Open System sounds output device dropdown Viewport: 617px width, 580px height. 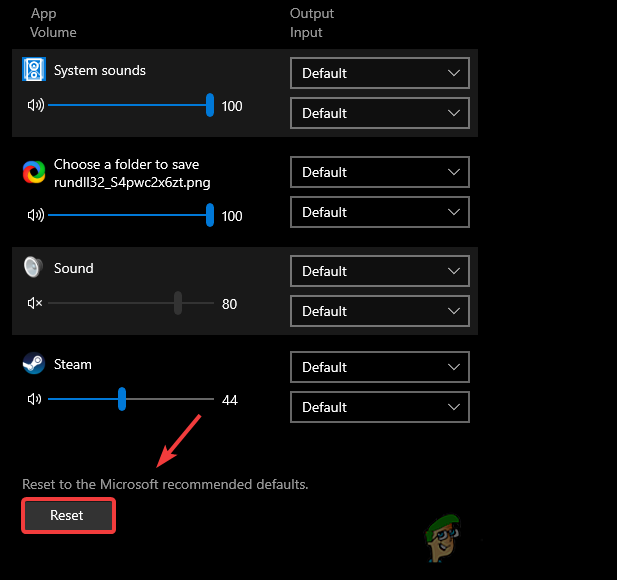[x=380, y=73]
